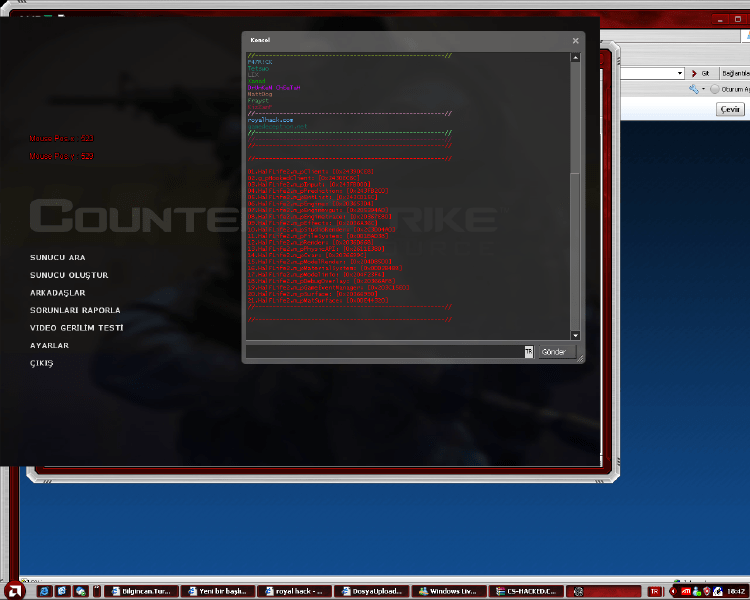Click console scrollbar down arrow
Image resolution: width=750 pixels, height=600 pixels.
(x=575, y=335)
